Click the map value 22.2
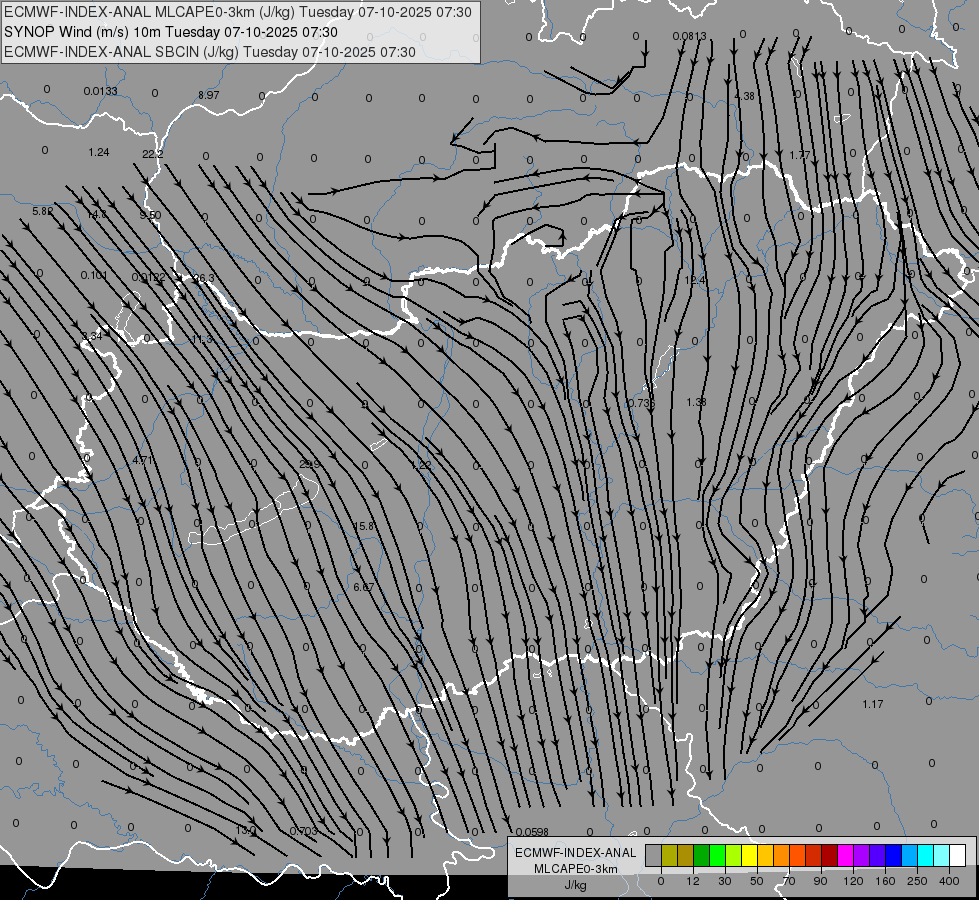Screen dimensions: 979x900 (x=152, y=154)
